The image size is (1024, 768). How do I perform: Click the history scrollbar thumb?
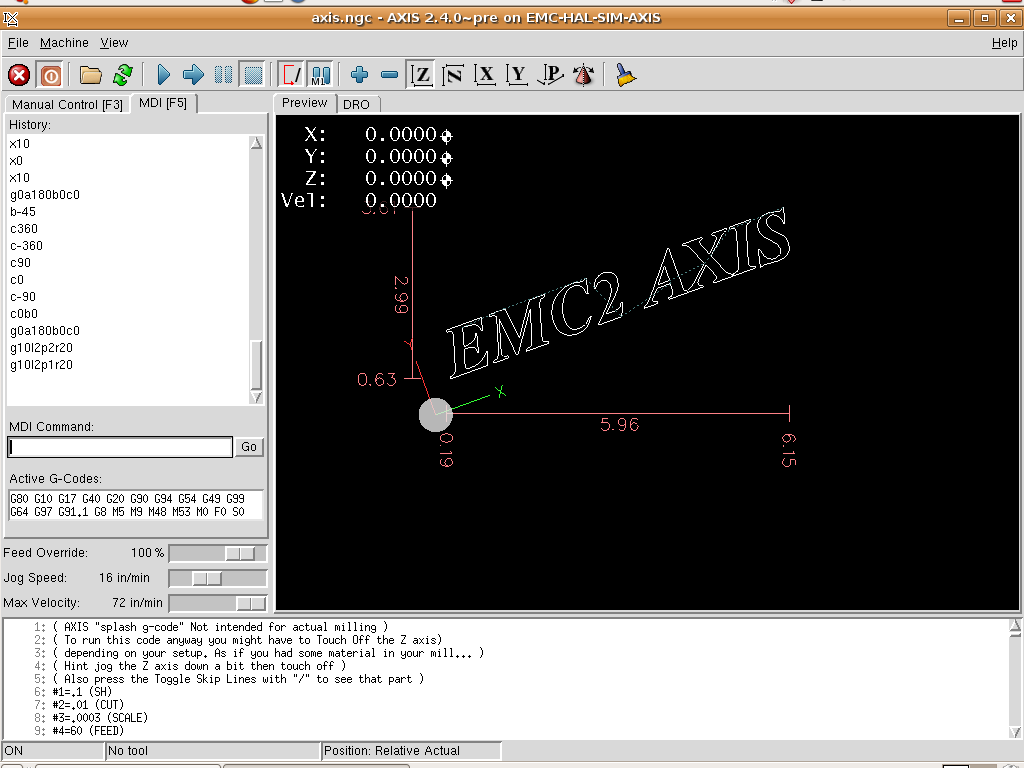coord(257,364)
